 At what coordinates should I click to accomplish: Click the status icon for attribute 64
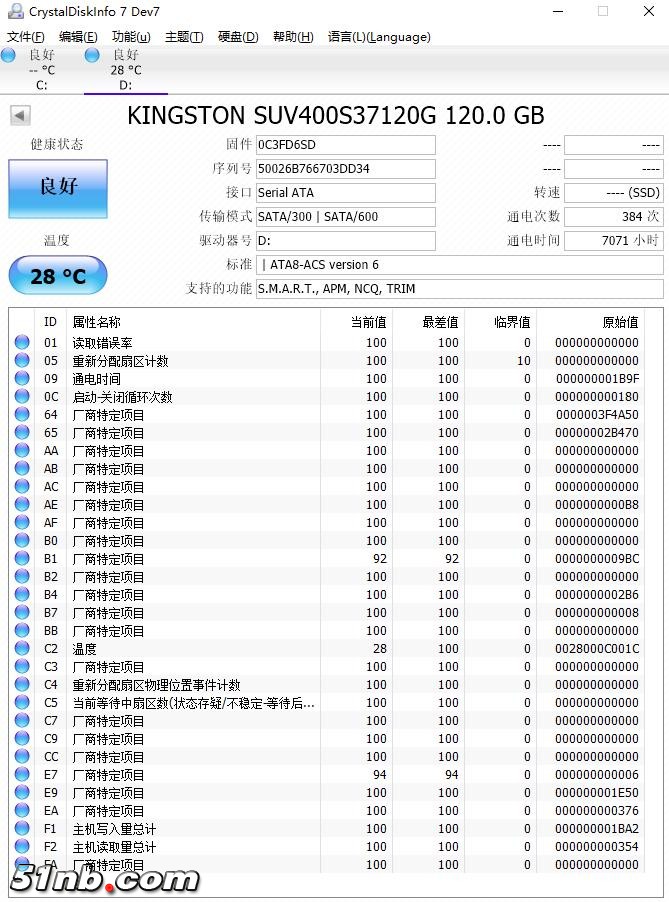(22, 414)
